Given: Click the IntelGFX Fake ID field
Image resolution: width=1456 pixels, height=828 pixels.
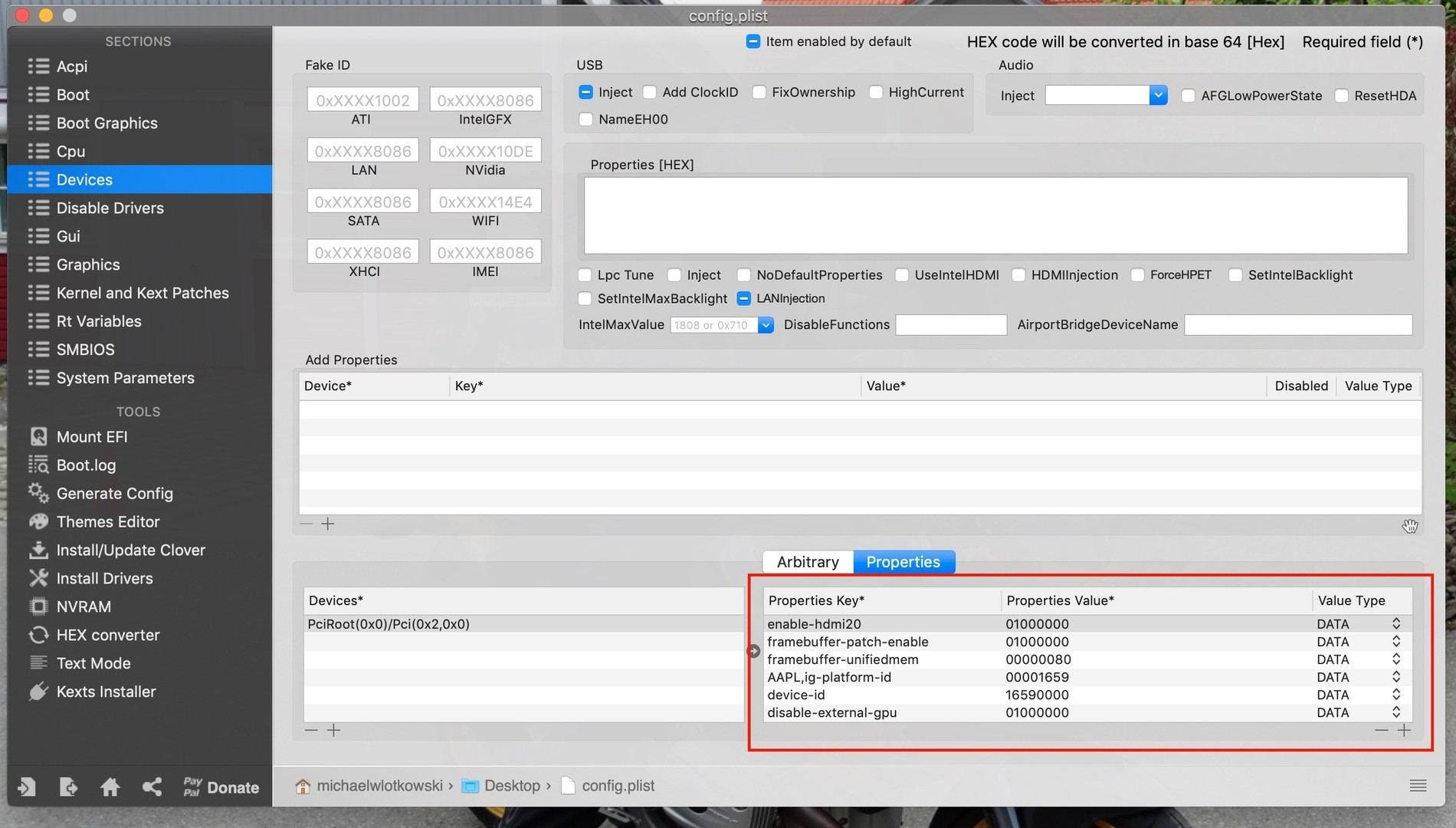Looking at the screenshot, I should tap(485, 100).
